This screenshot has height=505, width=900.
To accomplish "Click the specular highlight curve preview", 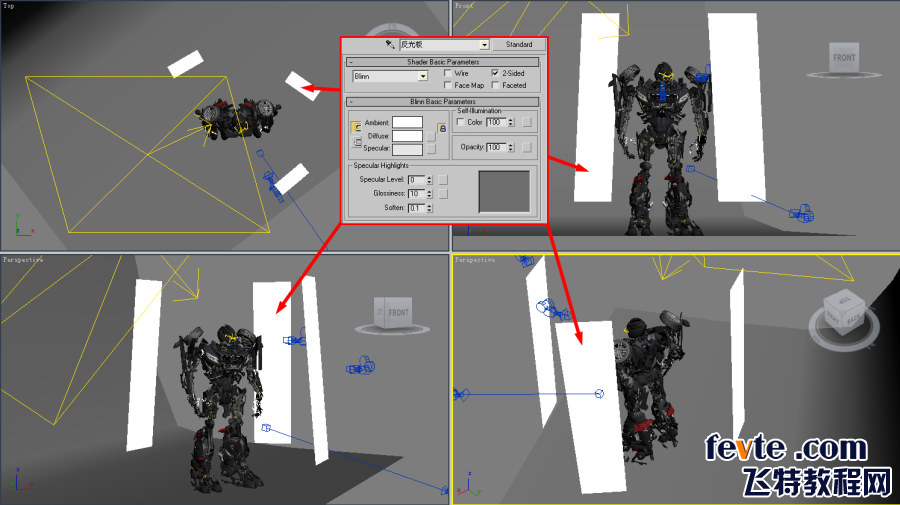I will tap(504, 192).
